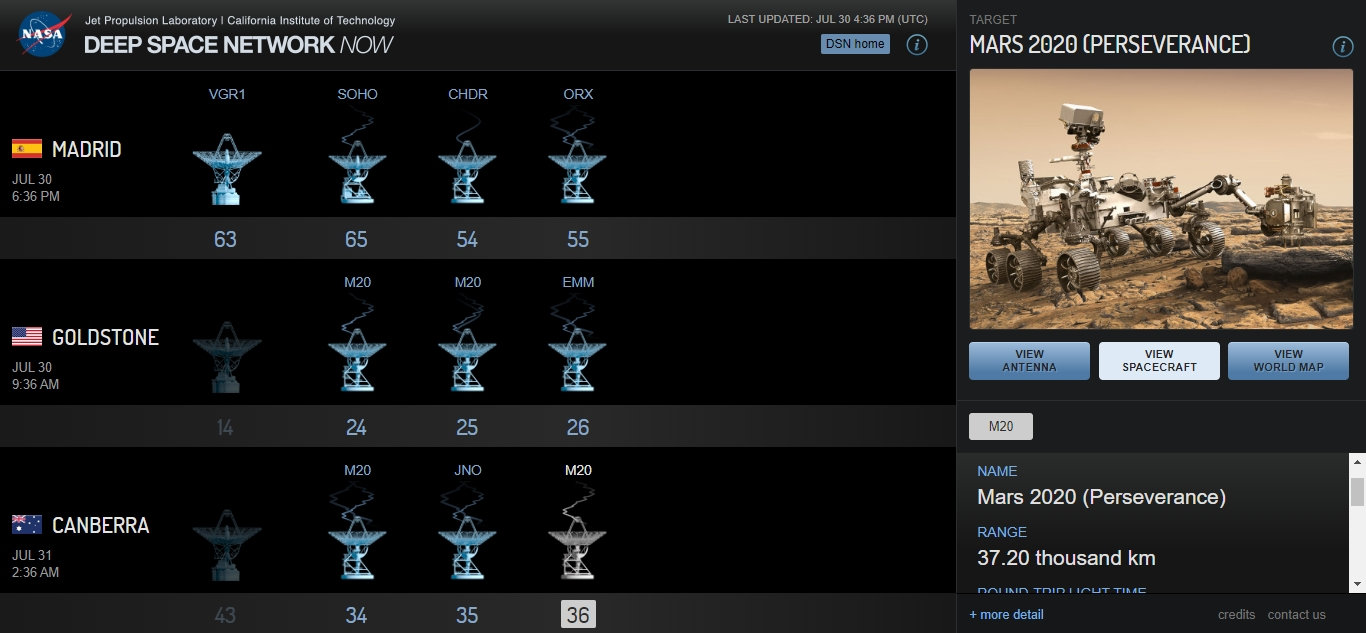Click antenna number 14
This screenshot has height=633, width=1366.
click(225, 427)
